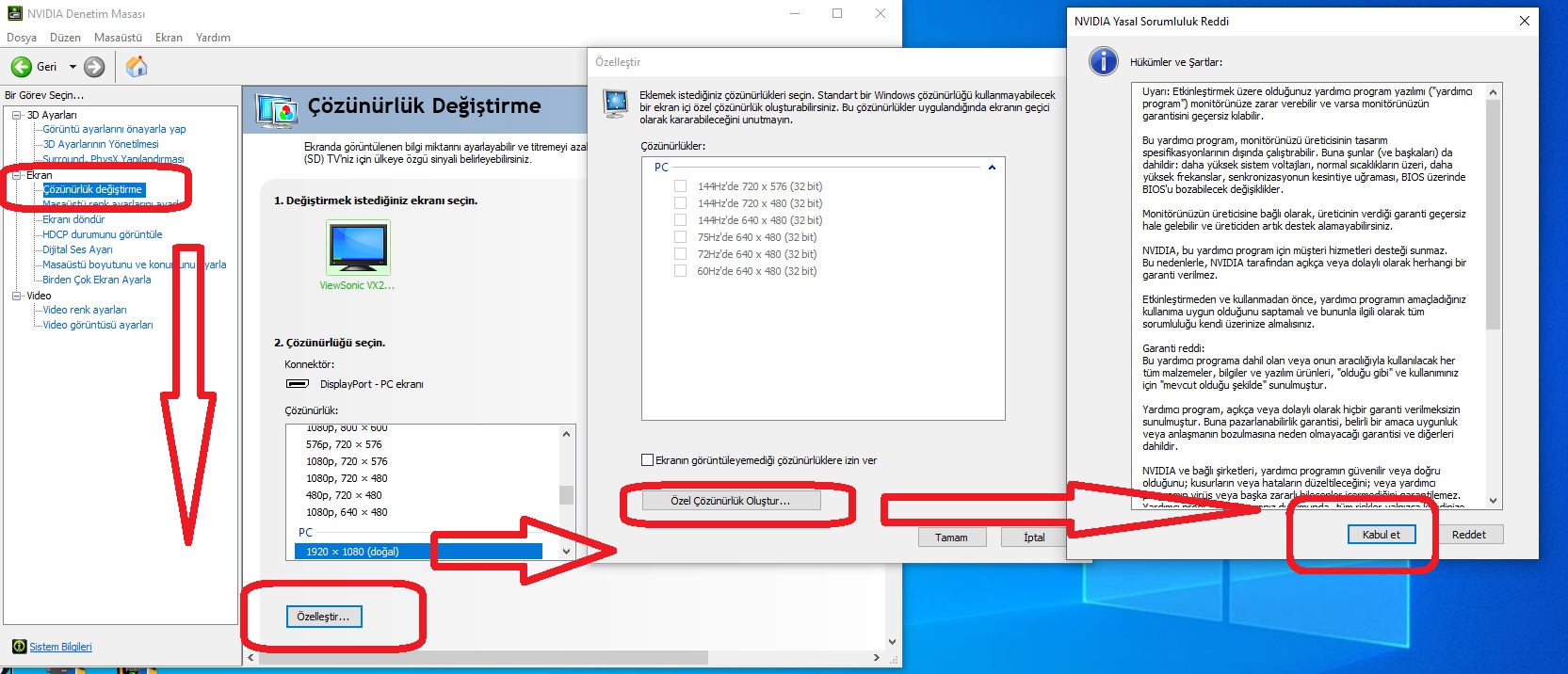Select 1080p, 640 × 480 resolution
This screenshot has width=1568, height=674.
point(347,512)
